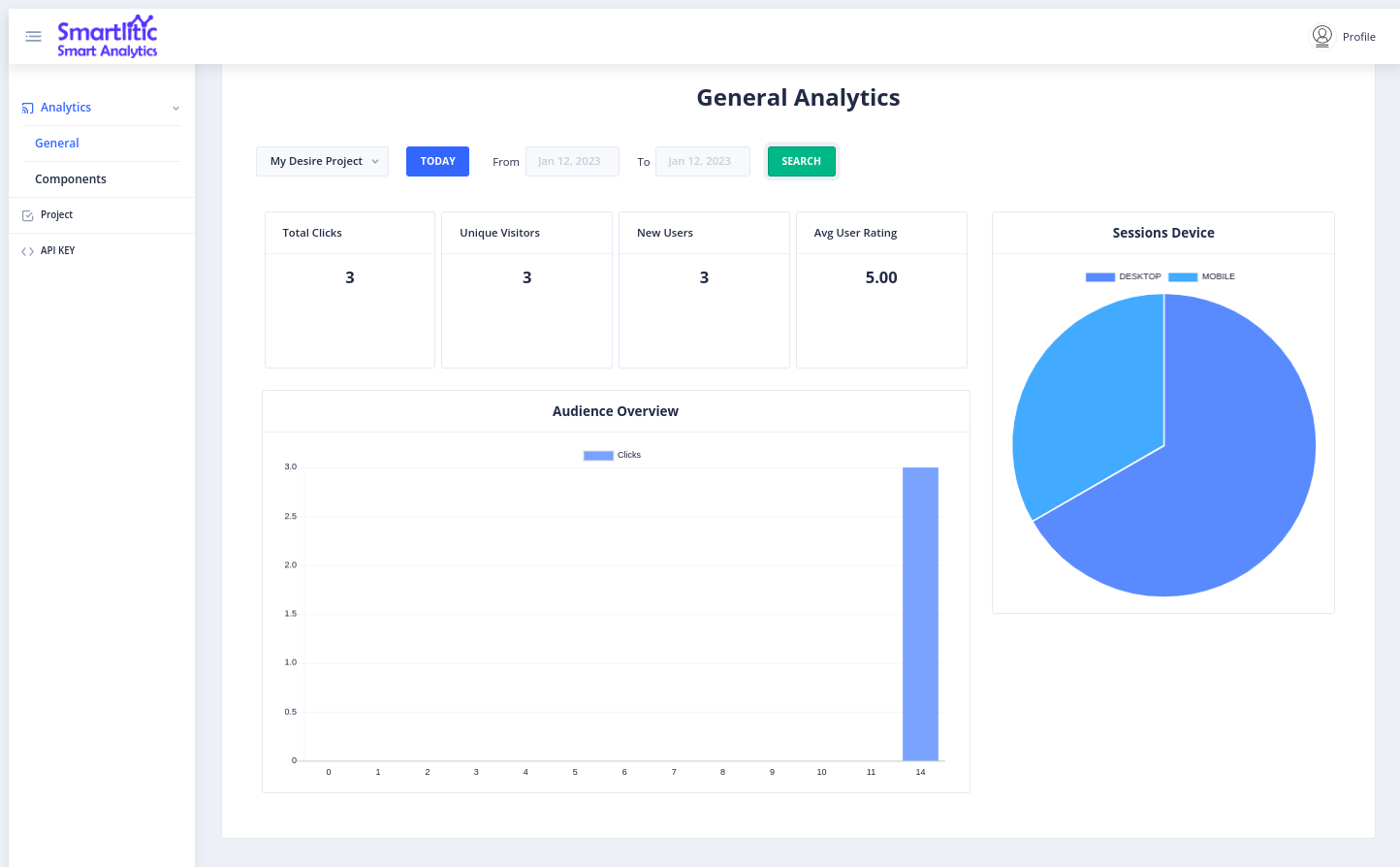This screenshot has width=1400, height=867.
Task: Click the Unique Visitors card heading
Action: (499, 233)
